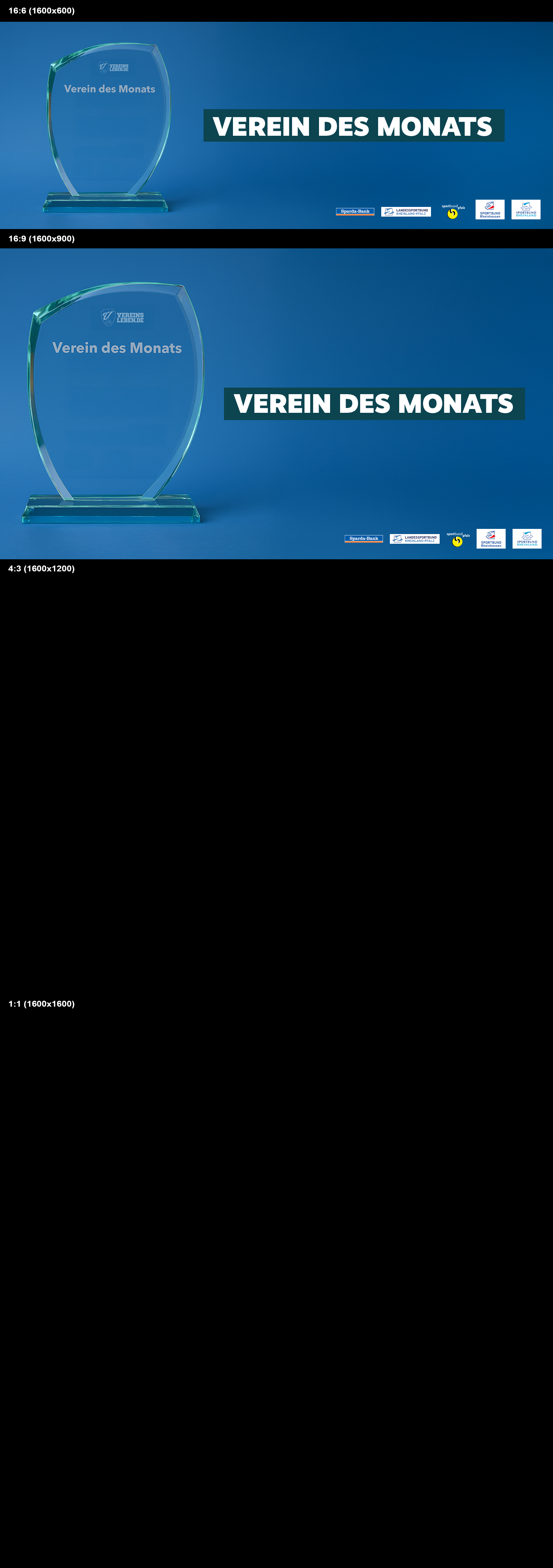The image size is (553, 1568).
Task: Click the Sportbund Rheinhessen logo in the 16:9 banner
Action: (x=491, y=539)
